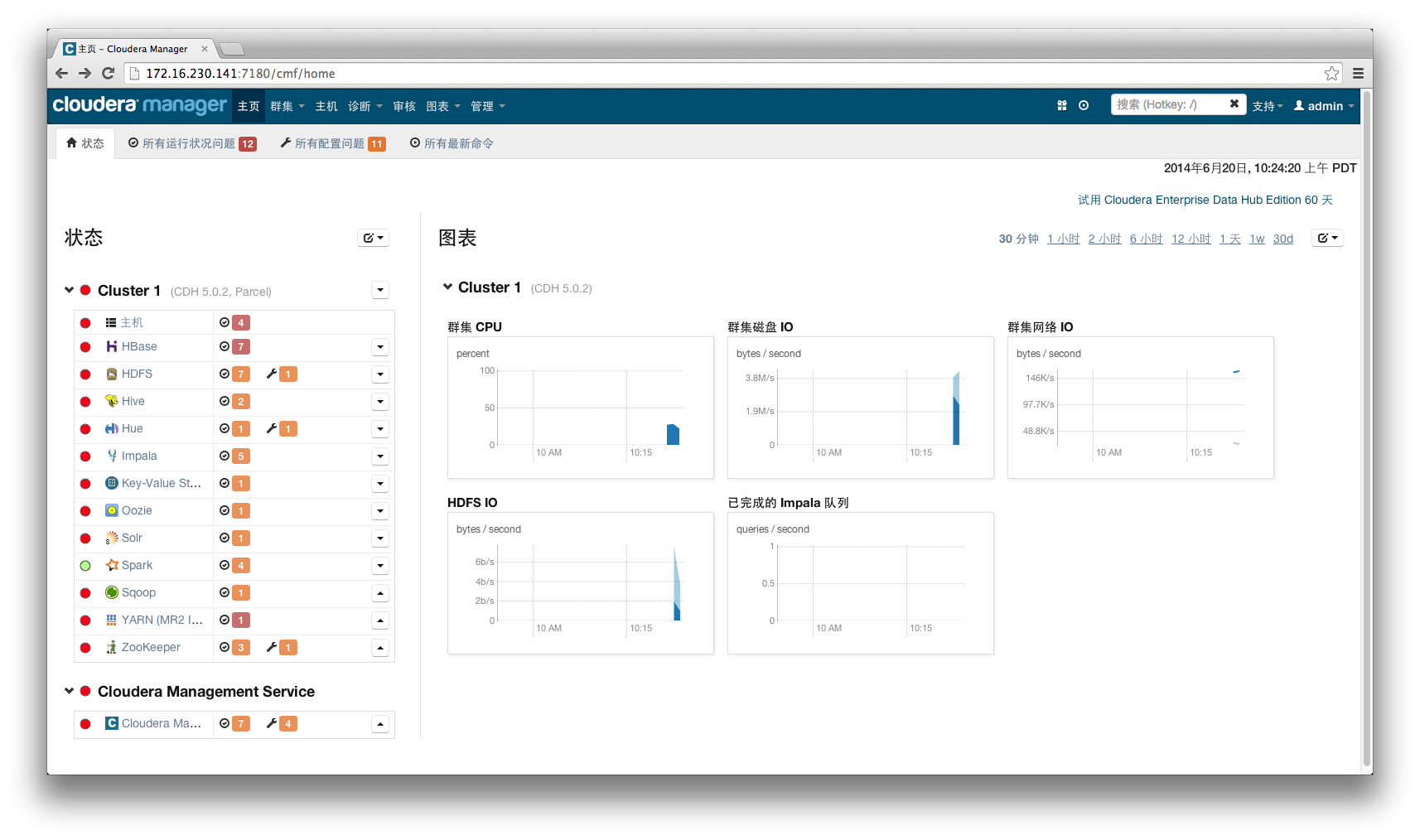Viewport: 1420px width, 840px height.
Task: Open the HBase actions dropdown
Action: point(380,347)
